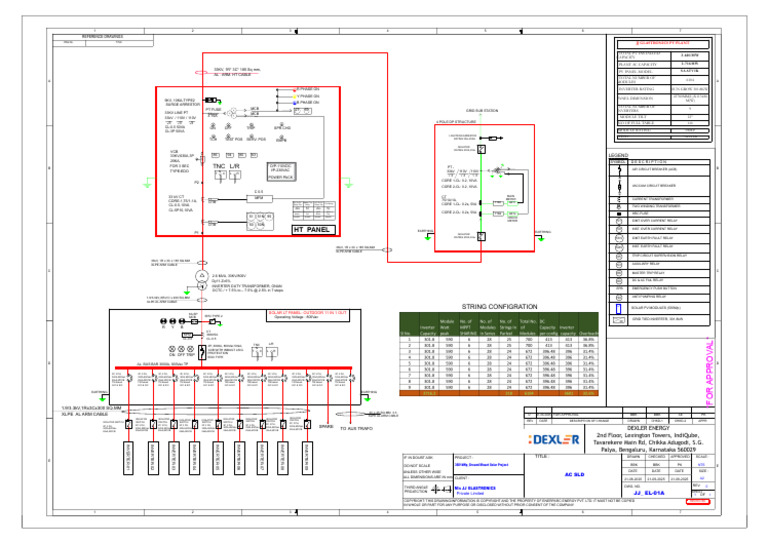Screen dimensions: 768x543
Task: Click the ON indicator lamp in LT panel
Action: point(172,349)
